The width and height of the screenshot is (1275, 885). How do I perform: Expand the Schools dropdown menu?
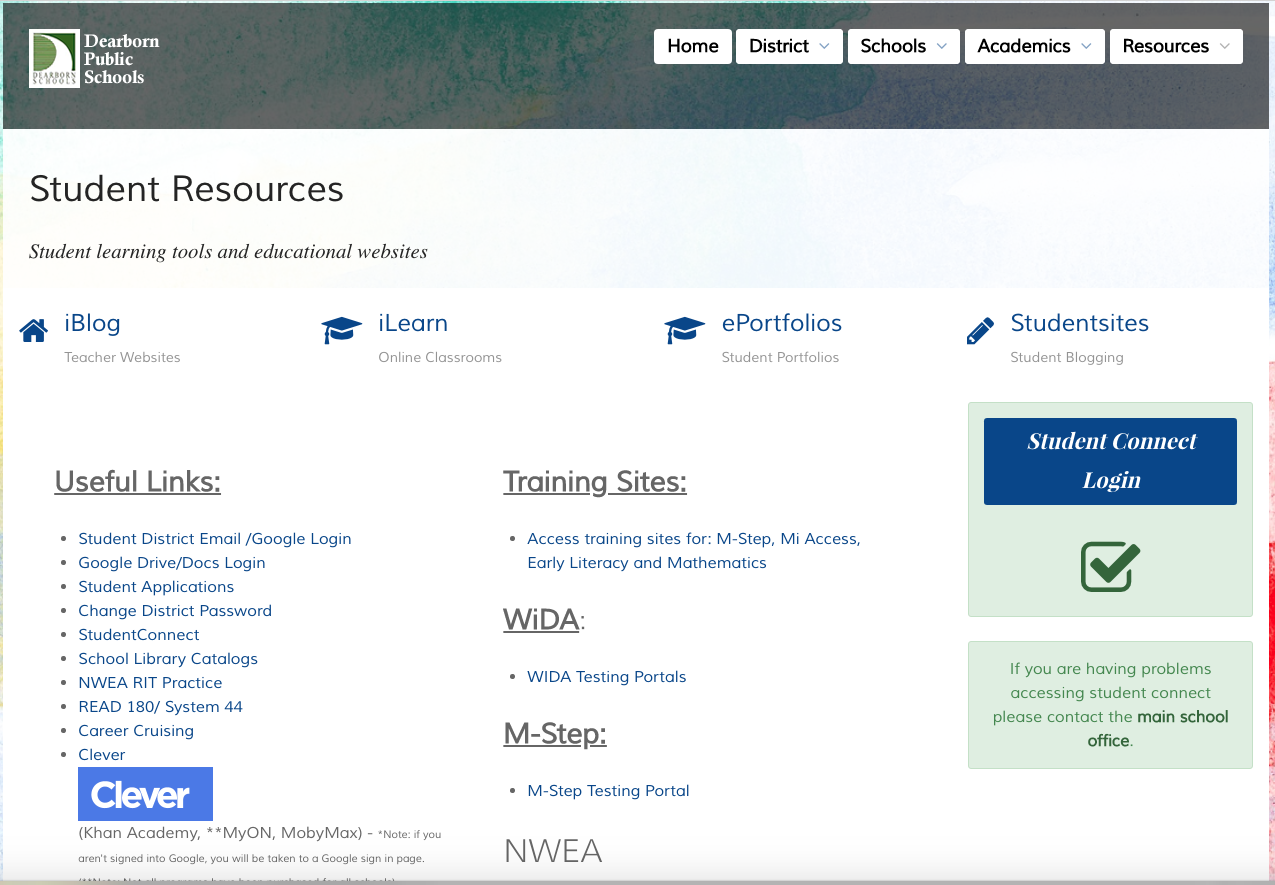click(904, 46)
